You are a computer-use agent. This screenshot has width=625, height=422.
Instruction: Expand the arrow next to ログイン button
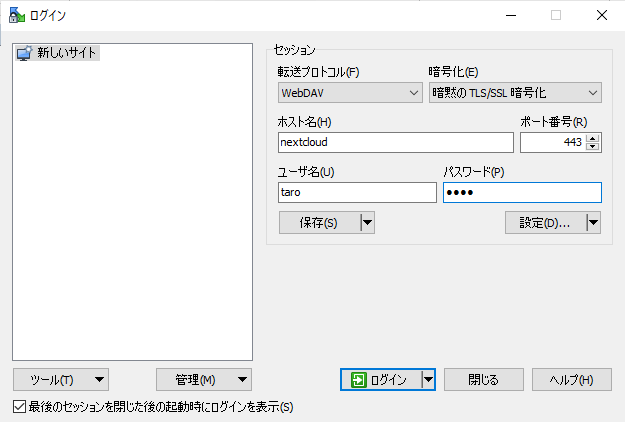[x=428, y=379]
